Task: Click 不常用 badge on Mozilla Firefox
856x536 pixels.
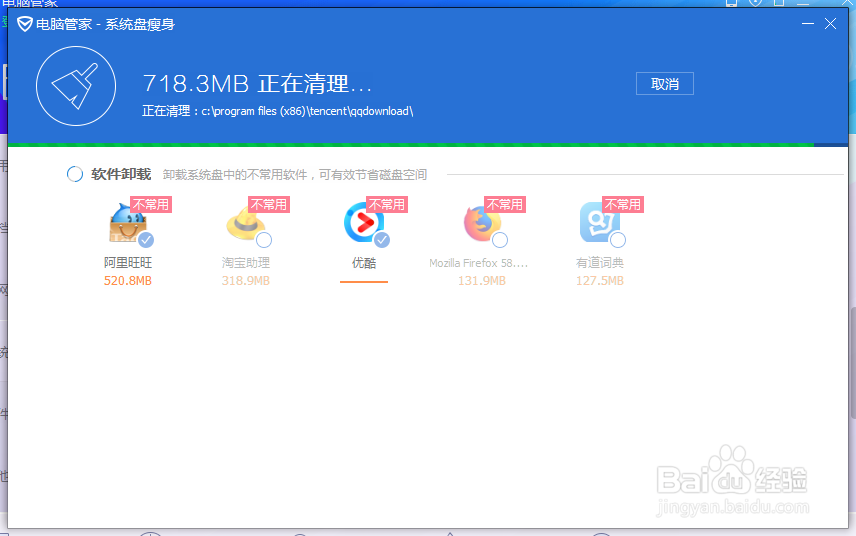Action: coord(504,205)
